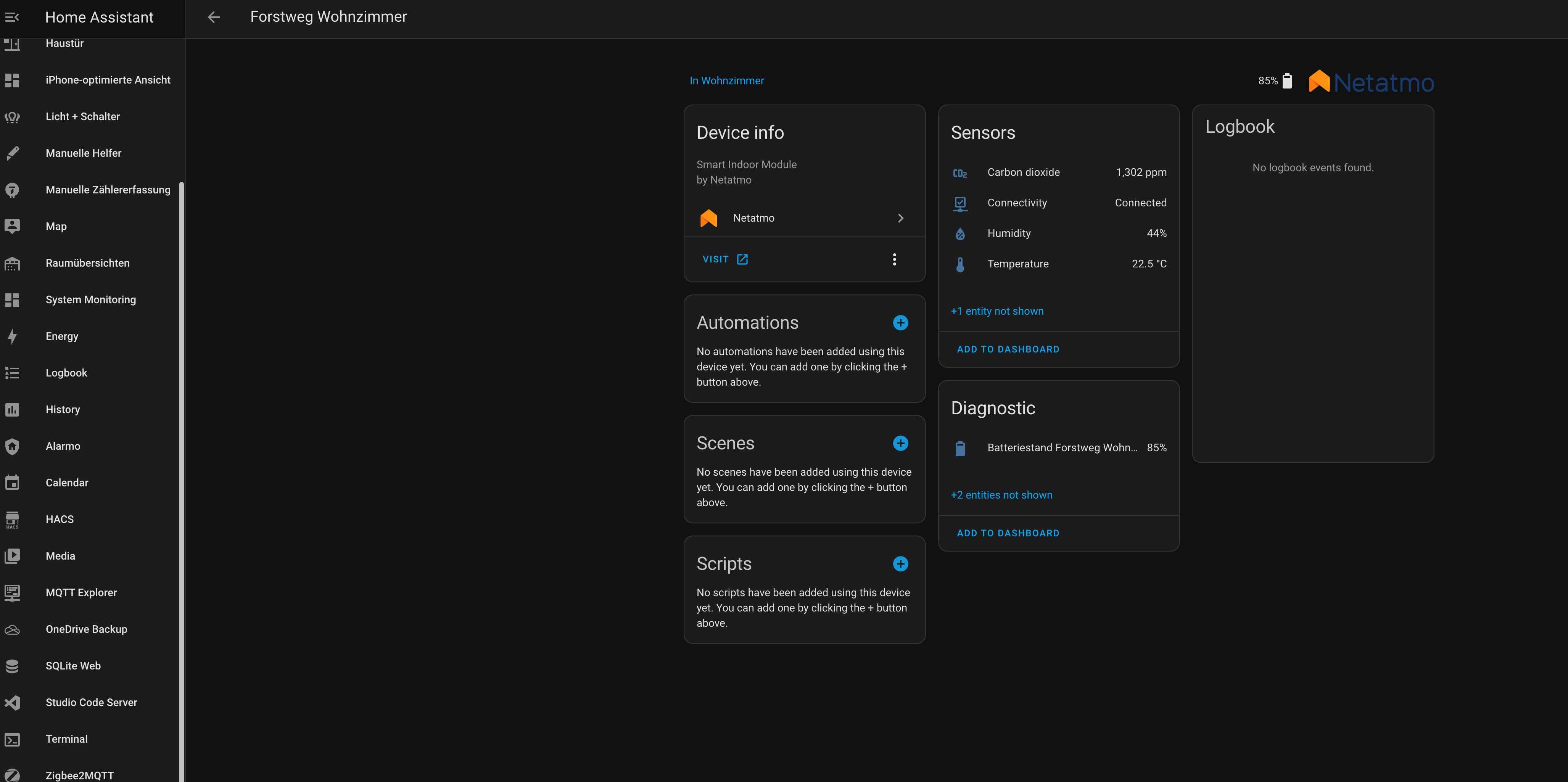Open iPhone-optimierte Ansicht dashboard icon
Viewport: 1568px width, 782px height.
coord(12,80)
